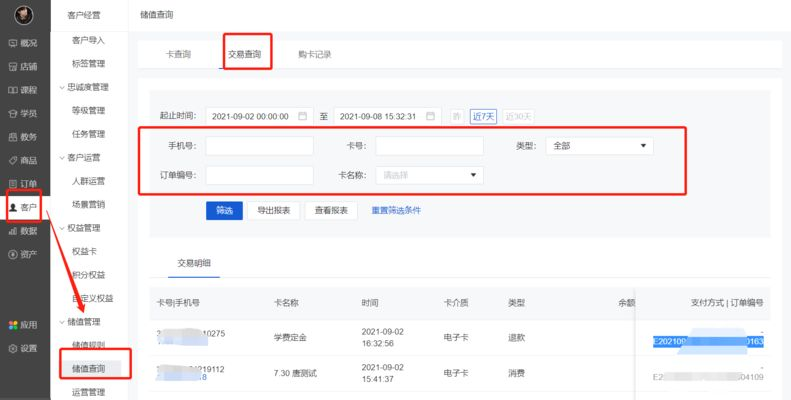Click the 筛选 filter button
791x400 pixels.
(x=224, y=211)
